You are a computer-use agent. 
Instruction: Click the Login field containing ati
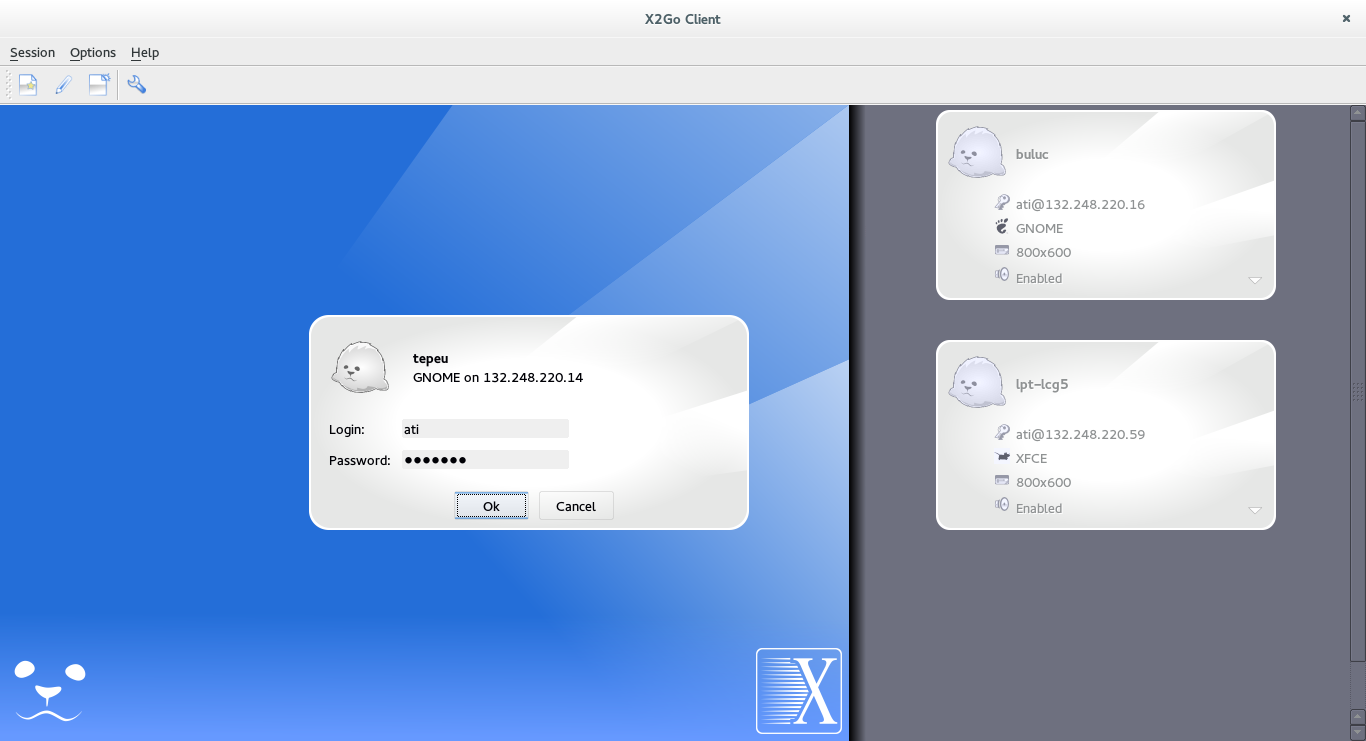(x=485, y=429)
